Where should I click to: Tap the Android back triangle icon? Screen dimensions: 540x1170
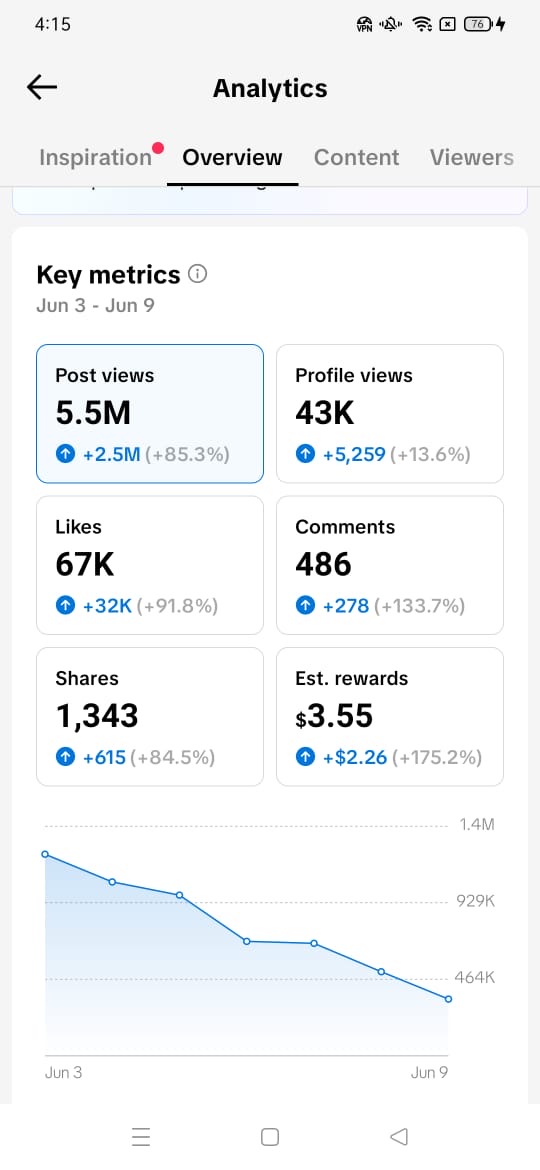pyautogui.click(x=399, y=1136)
